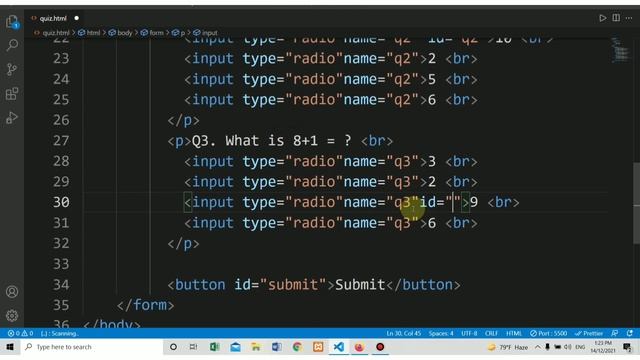Open the clock and date flyout

click(x=603, y=347)
